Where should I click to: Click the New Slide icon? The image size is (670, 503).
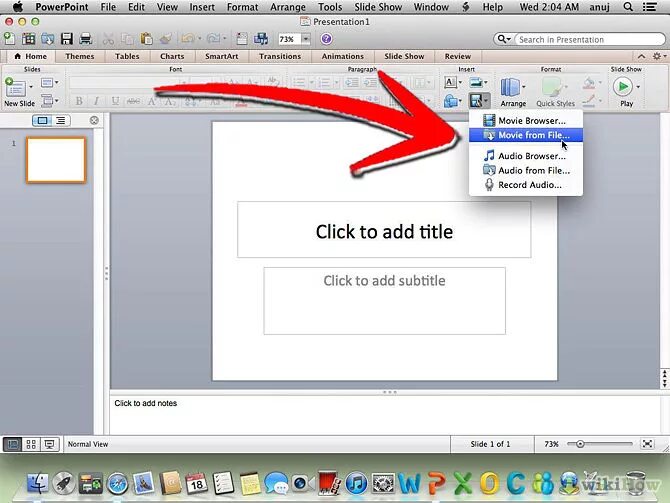point(15,87)
